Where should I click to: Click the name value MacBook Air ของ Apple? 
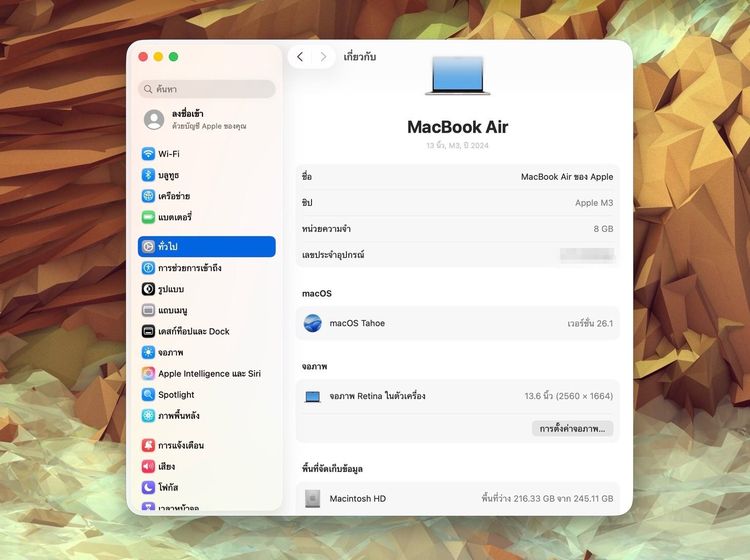567,177
